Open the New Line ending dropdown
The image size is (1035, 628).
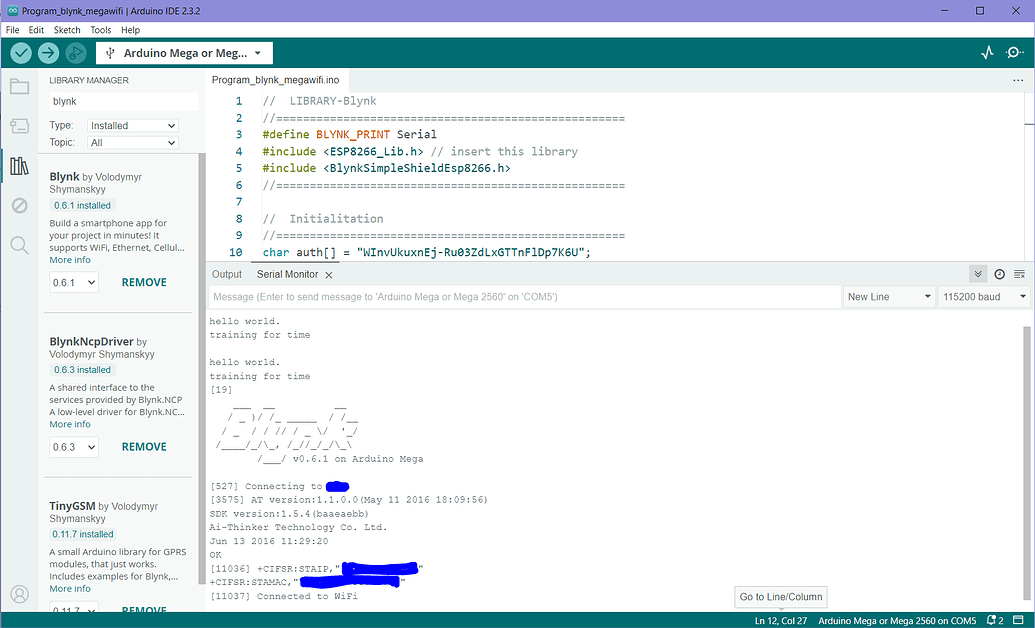(889, 297)
